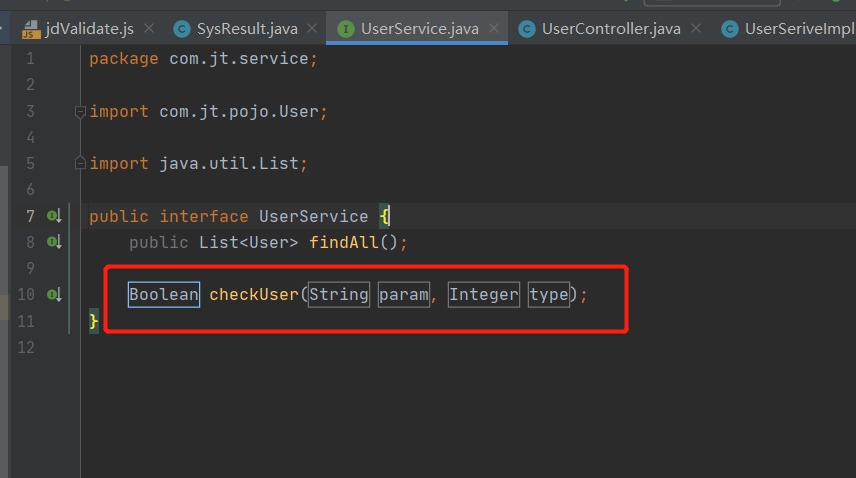Open the UserController.java tab

point(611,28)
